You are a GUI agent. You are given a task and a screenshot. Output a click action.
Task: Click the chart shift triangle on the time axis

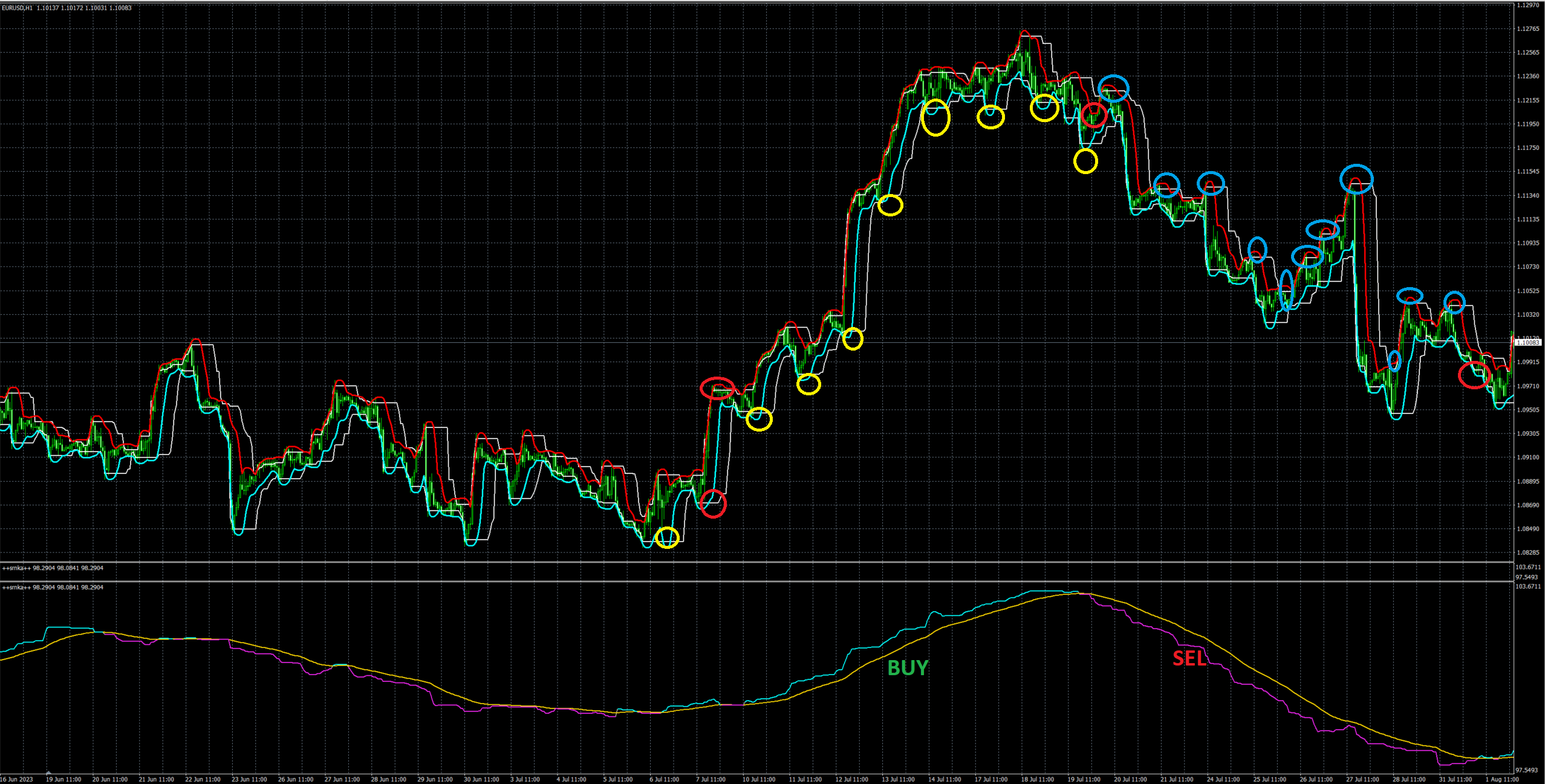(x=48, y=773)
